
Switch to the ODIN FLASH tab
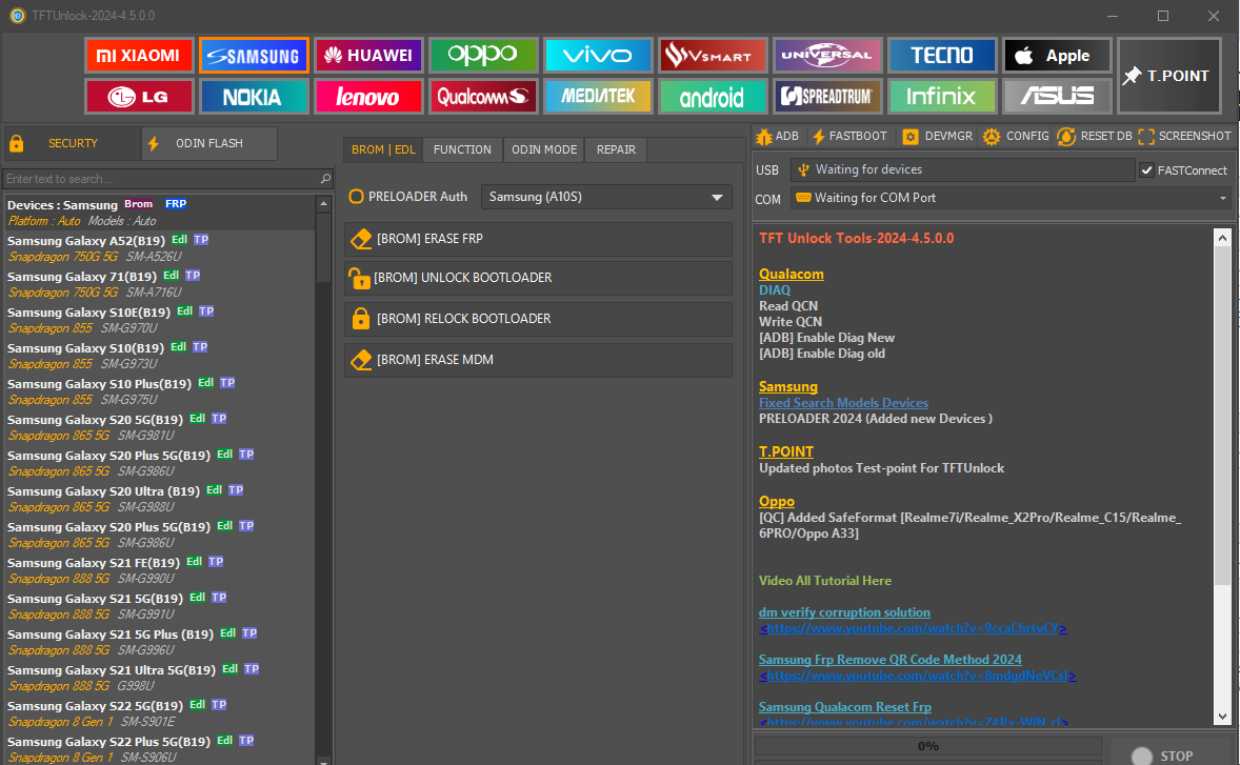208,144
